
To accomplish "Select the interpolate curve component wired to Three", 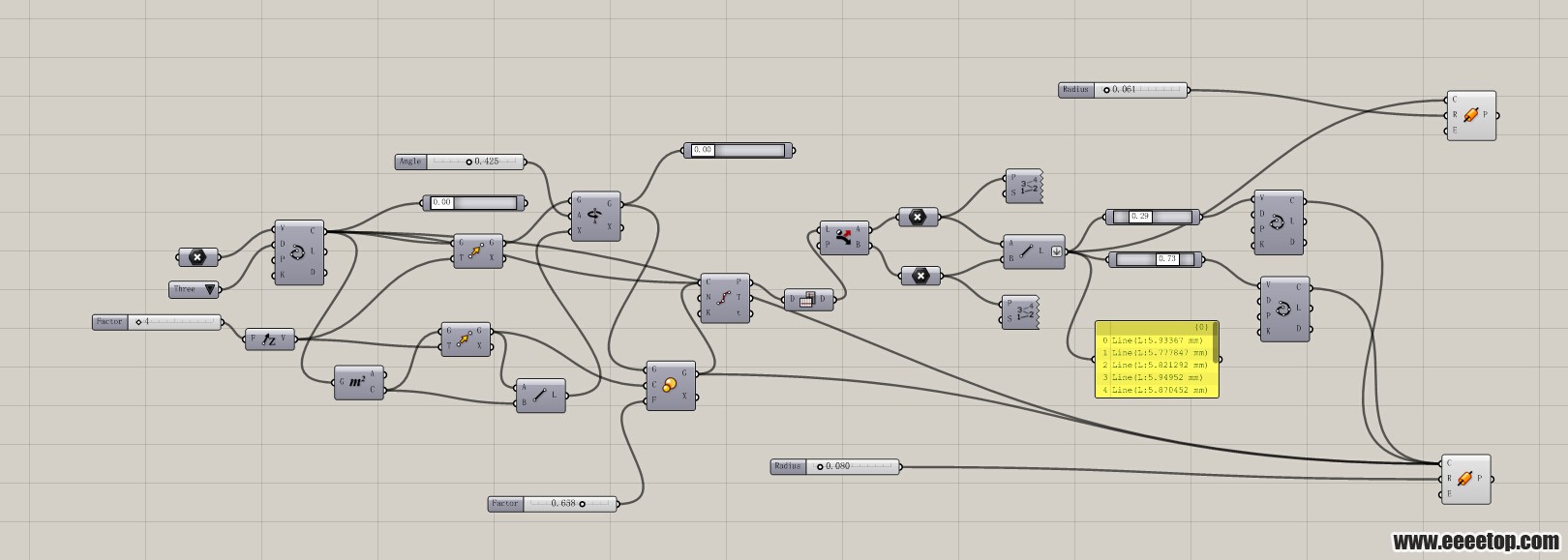I will pos(299,251).
